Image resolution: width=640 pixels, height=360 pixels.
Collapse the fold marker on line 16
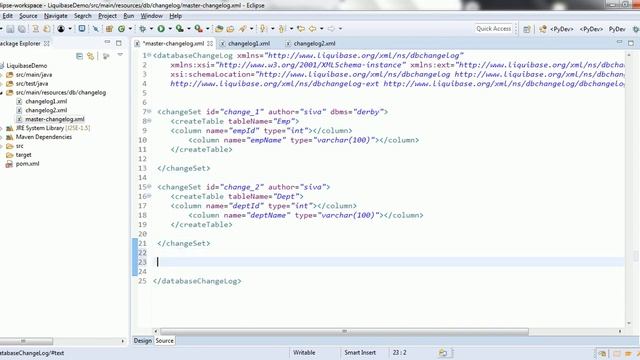[149, 196]
